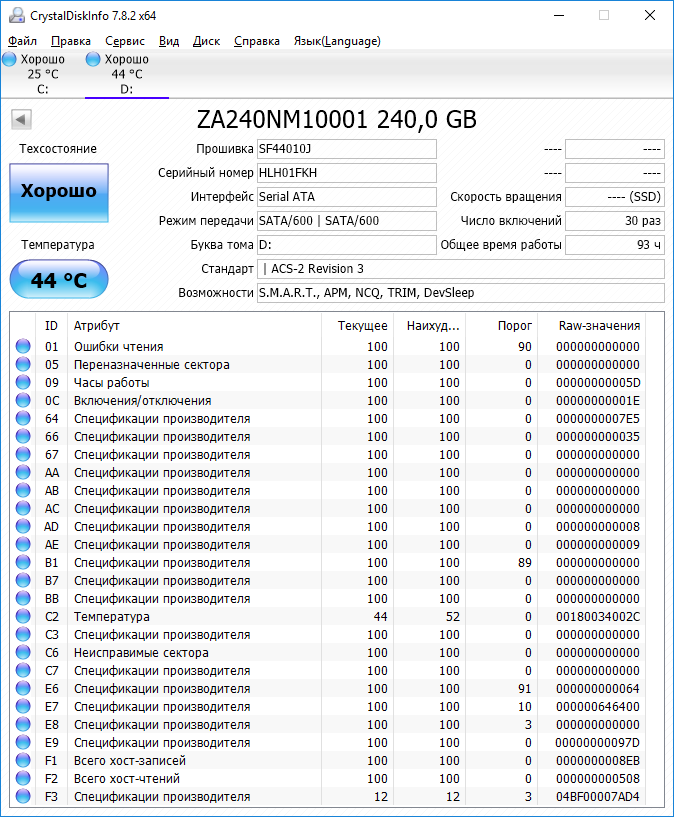Viewport: 674px width, 817px height.
Task: Click the ID column header
Action: [x=51, y=326]
